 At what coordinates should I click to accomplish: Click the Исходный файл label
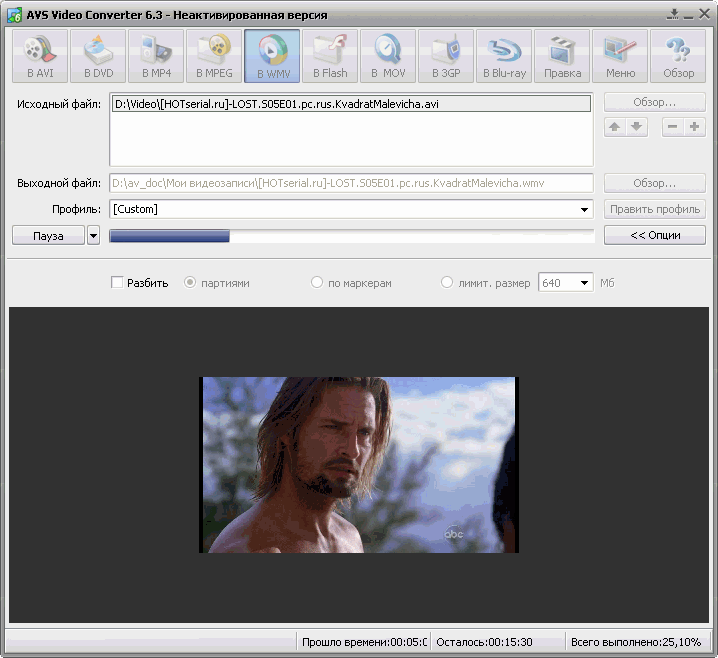(x=59, y=104)
